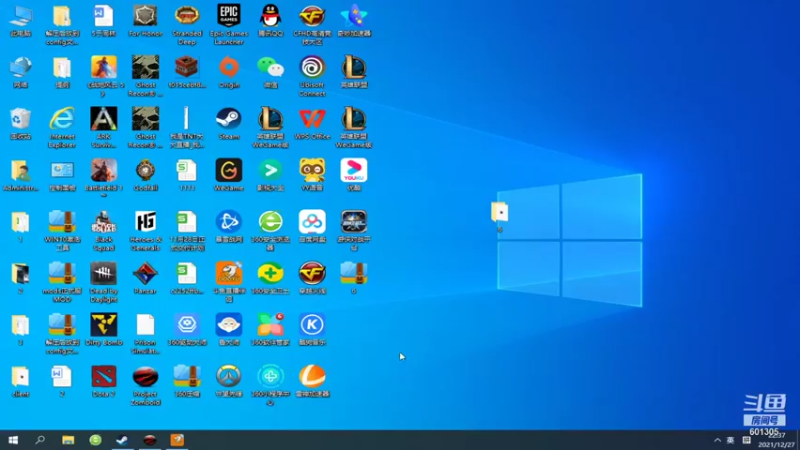Open Internet Explorer desktop shortcut
800x450 pixels.
pos(62,128)
